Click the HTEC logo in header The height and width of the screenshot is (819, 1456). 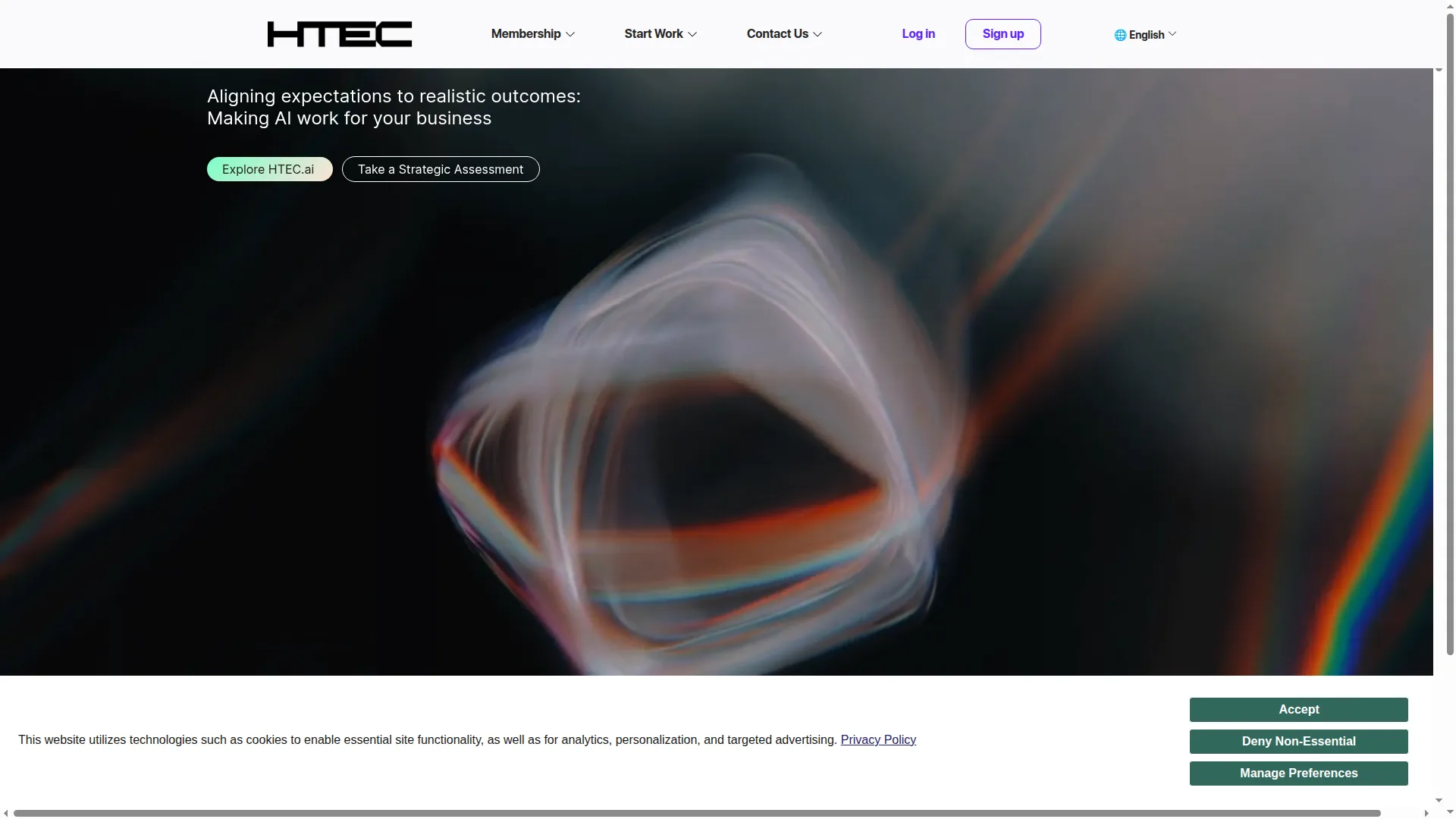pyautogui.click(x=340, y=34)
